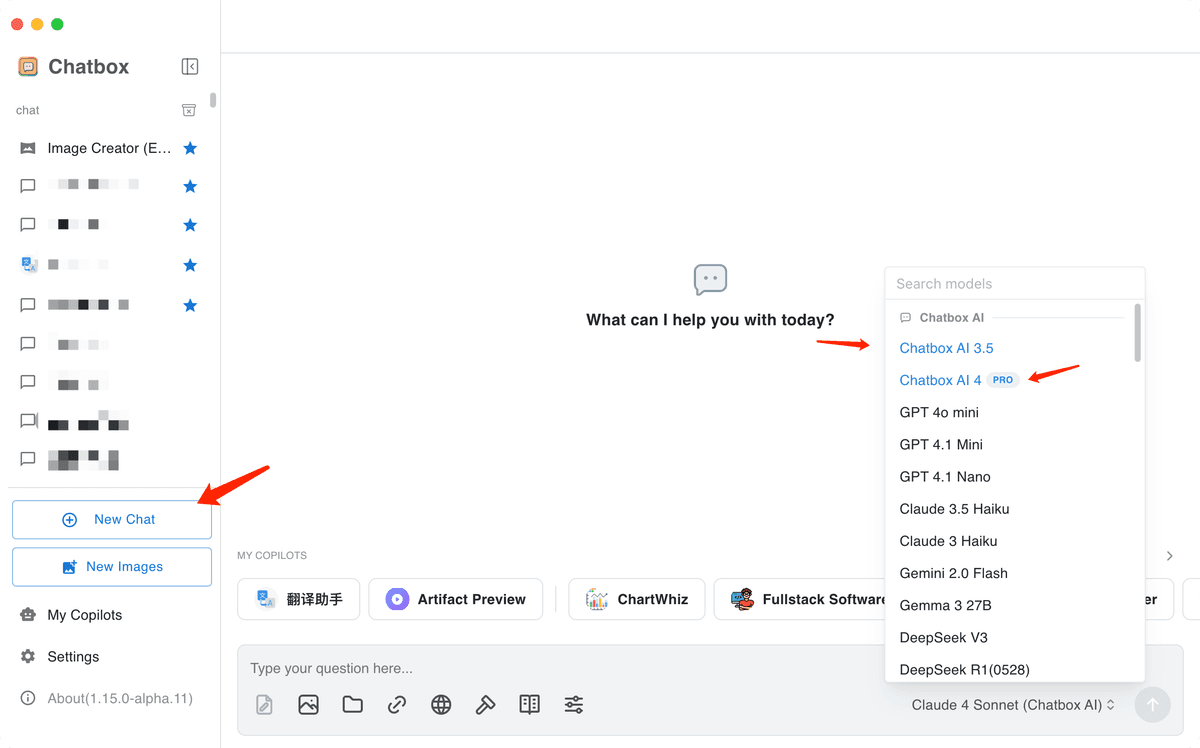Launch the ChartWhiz copilot
1200x748 pixels.
[636, 599]
